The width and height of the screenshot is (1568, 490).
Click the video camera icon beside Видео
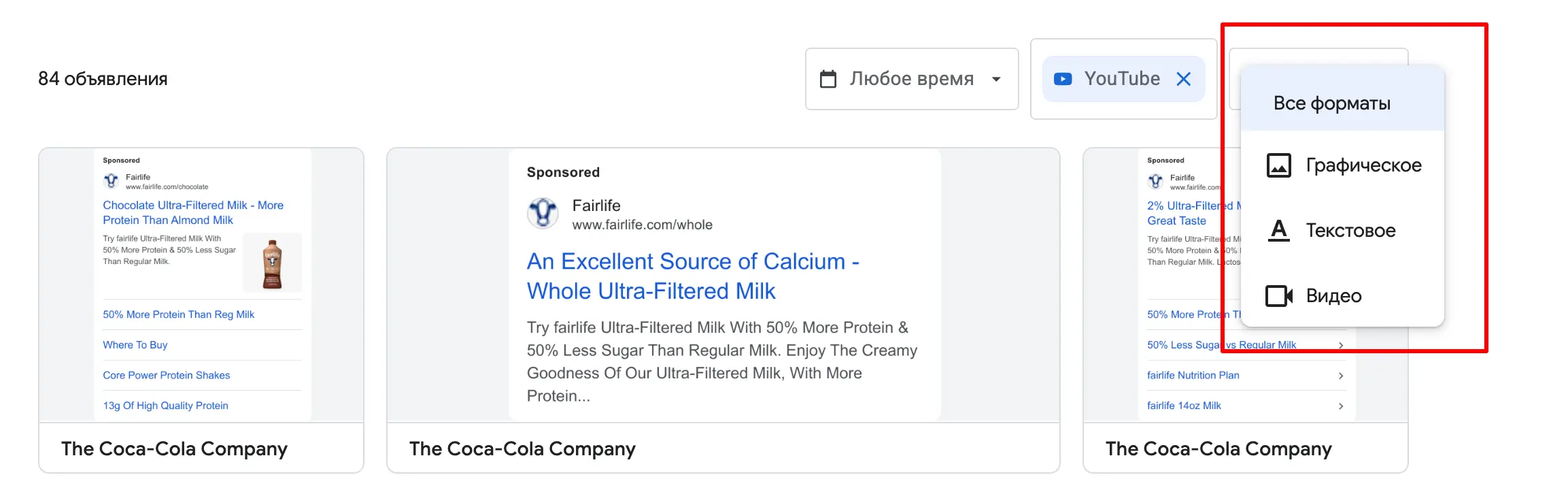1278,296
